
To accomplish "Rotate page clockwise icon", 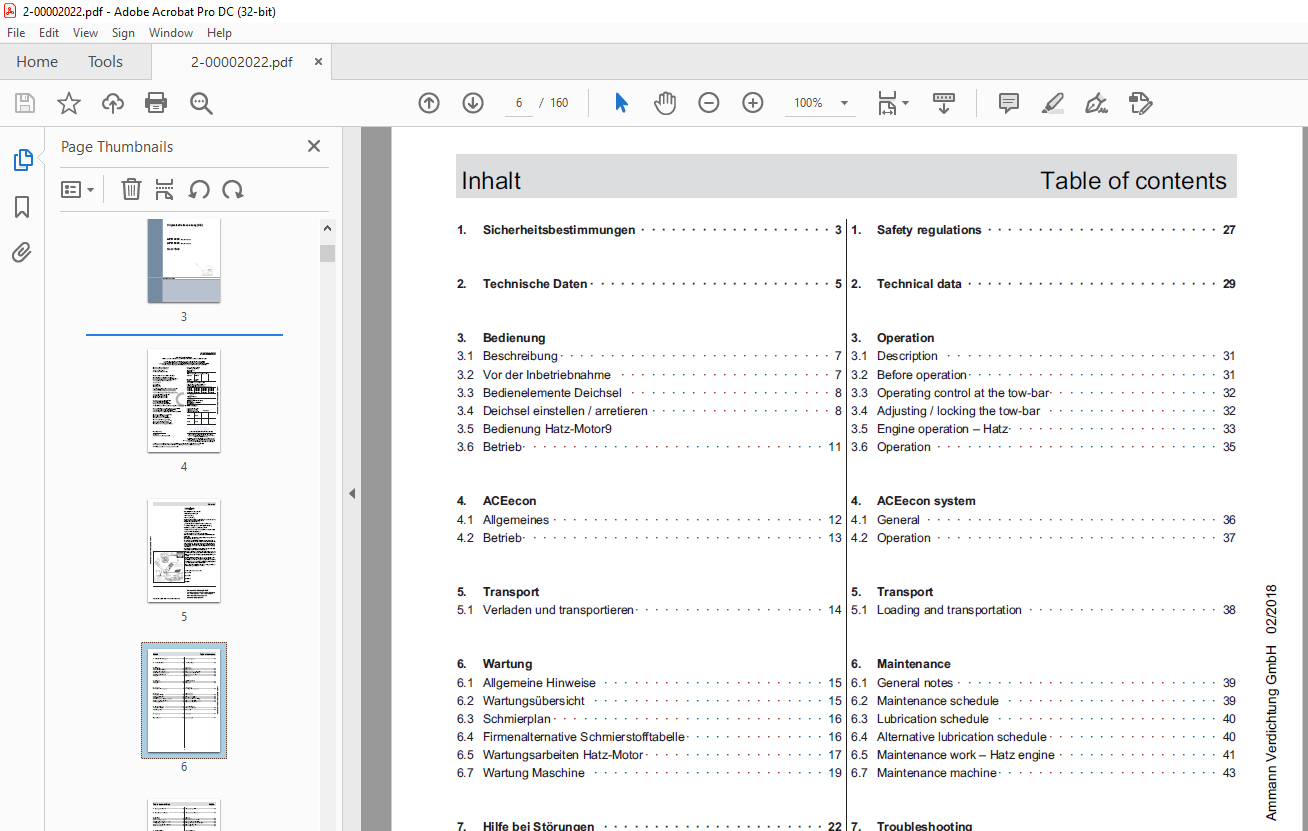I will (233, 189).
